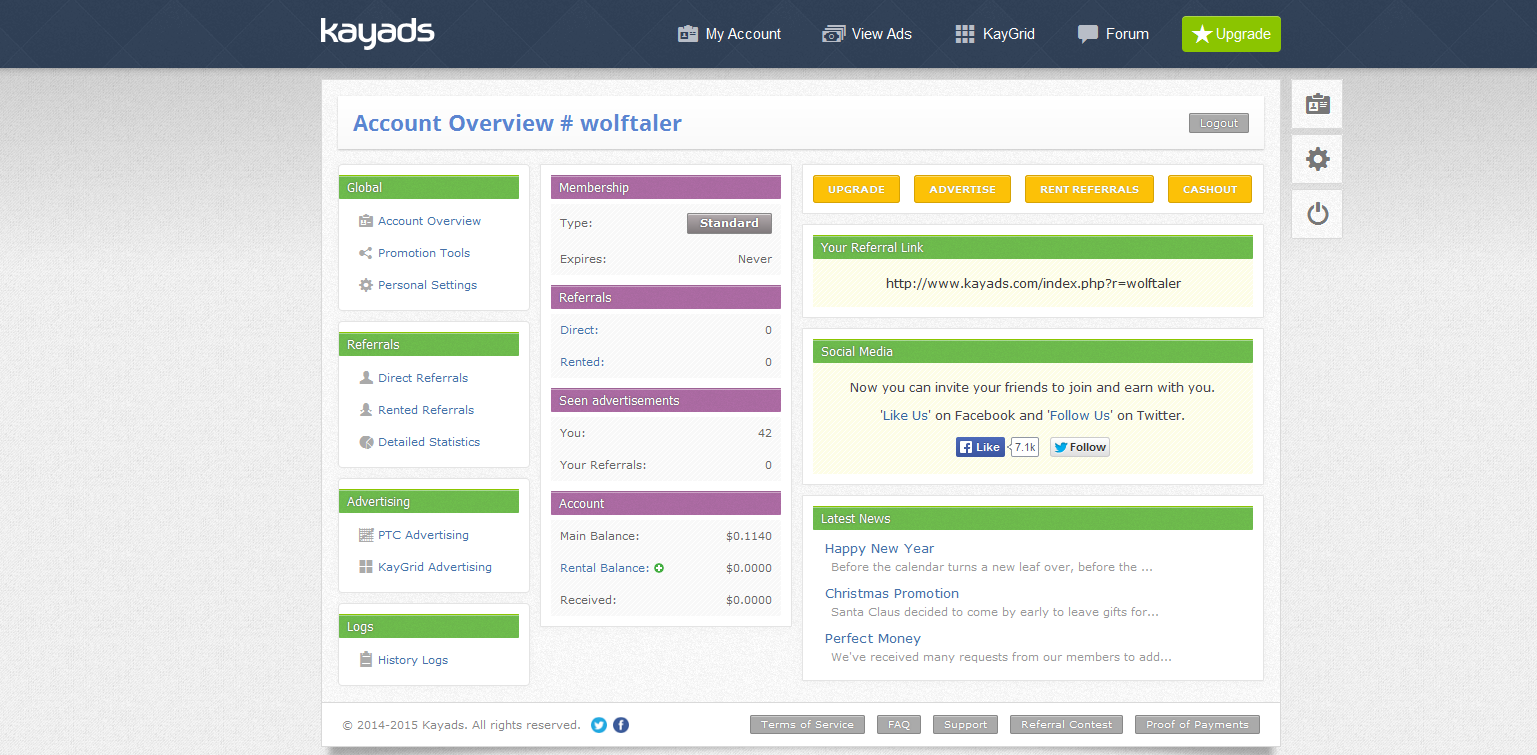
Task: Click the RENT REFERRALS button
Action: (x=1089, y=189)
